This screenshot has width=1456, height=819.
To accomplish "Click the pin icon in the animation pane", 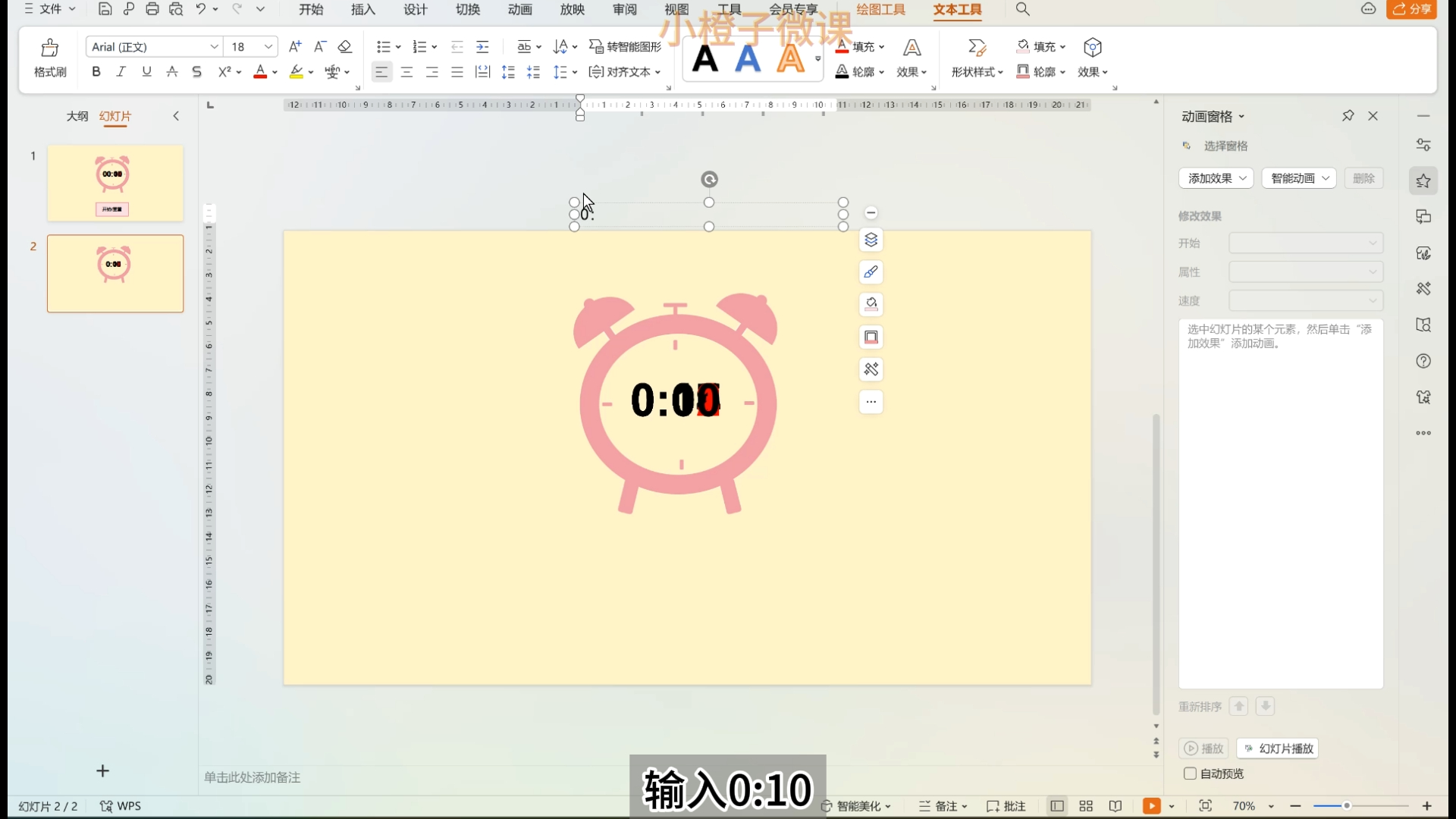I will tap(1348, 116).
